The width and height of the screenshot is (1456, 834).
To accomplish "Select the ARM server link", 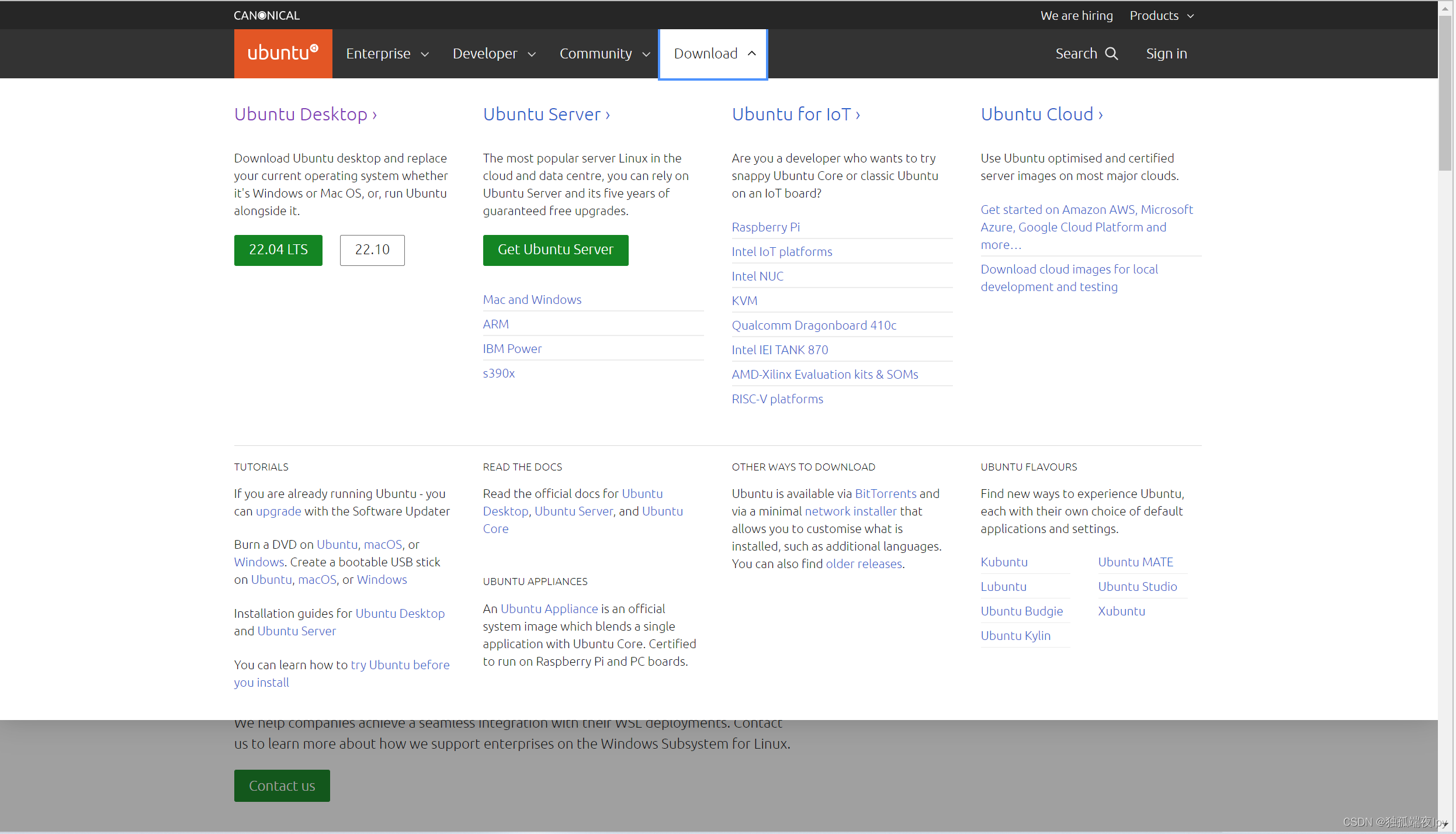I will click(x=496, y=324).
